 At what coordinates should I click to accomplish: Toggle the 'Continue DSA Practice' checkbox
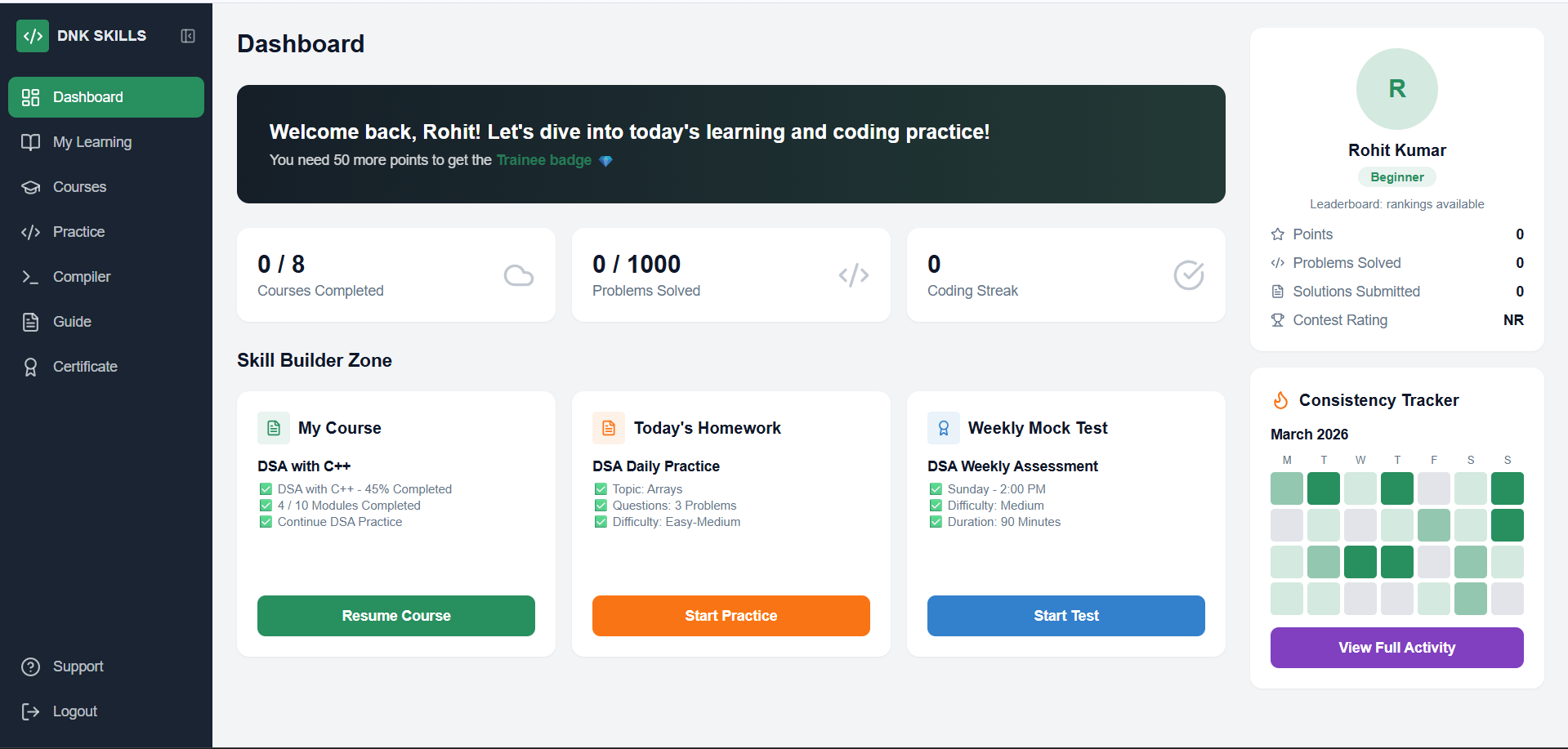tap(266, 522)
